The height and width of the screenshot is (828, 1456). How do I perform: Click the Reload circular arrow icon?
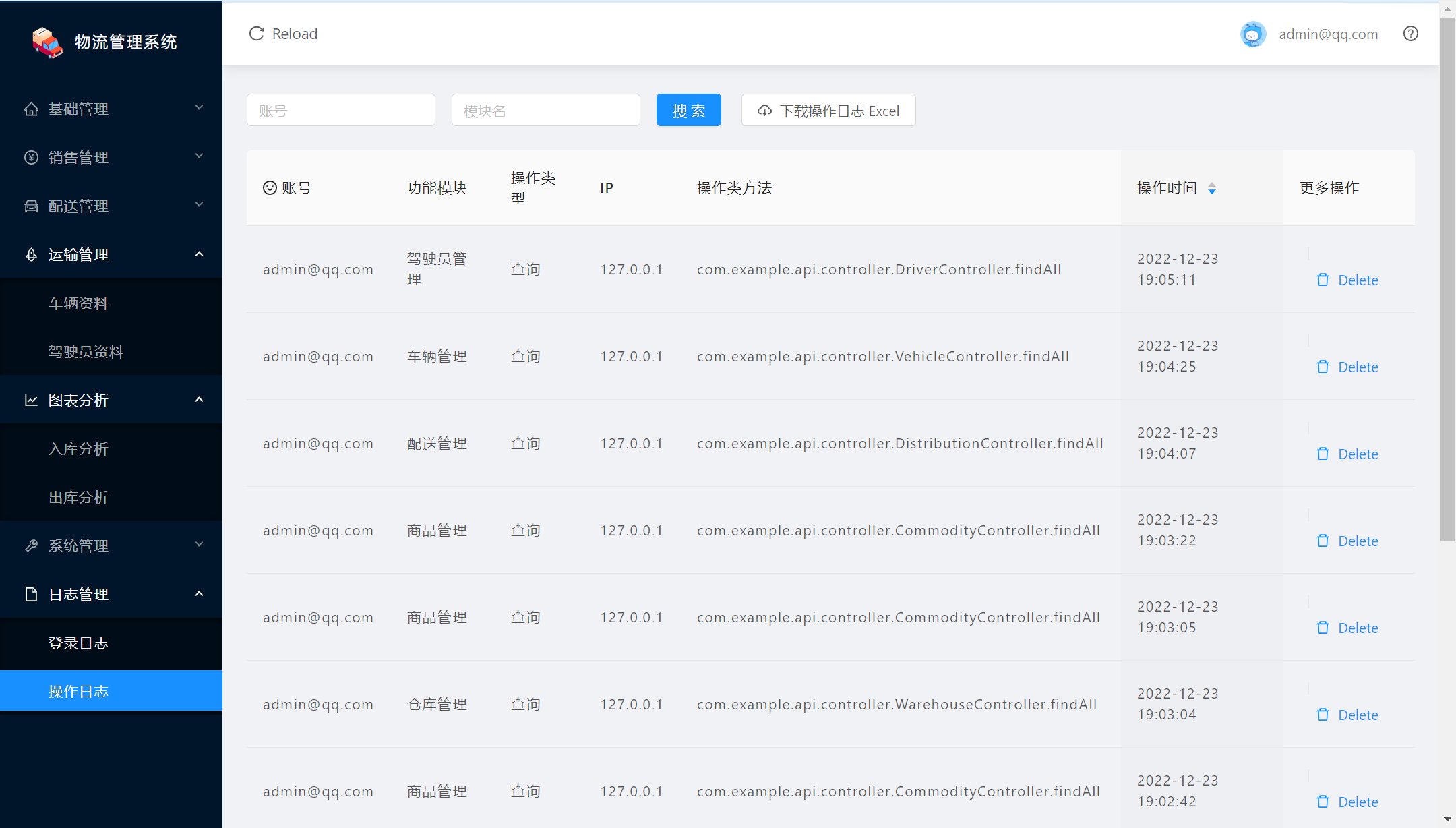click(256, 34)
